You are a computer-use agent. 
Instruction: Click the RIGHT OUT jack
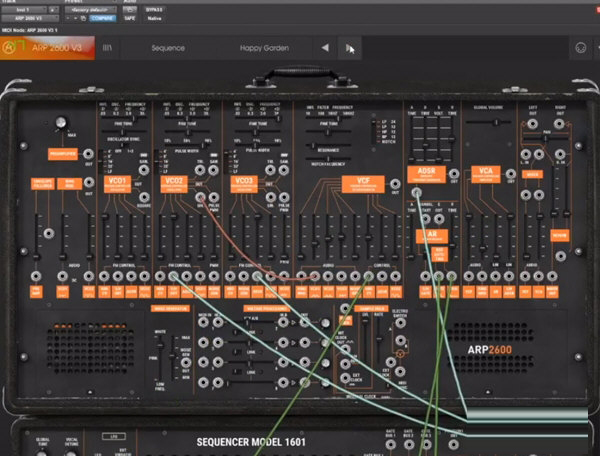(559, 124)
